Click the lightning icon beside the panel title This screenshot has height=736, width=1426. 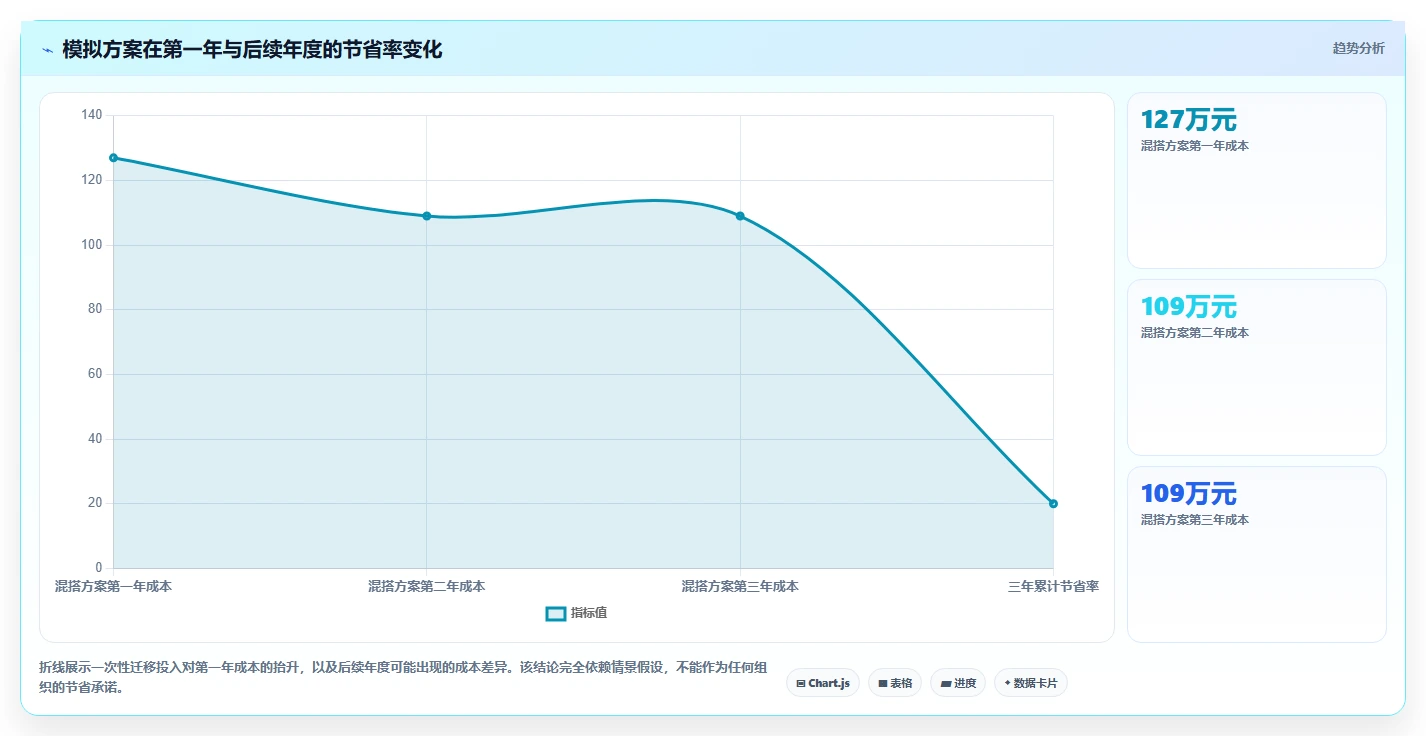coord(47,50)
